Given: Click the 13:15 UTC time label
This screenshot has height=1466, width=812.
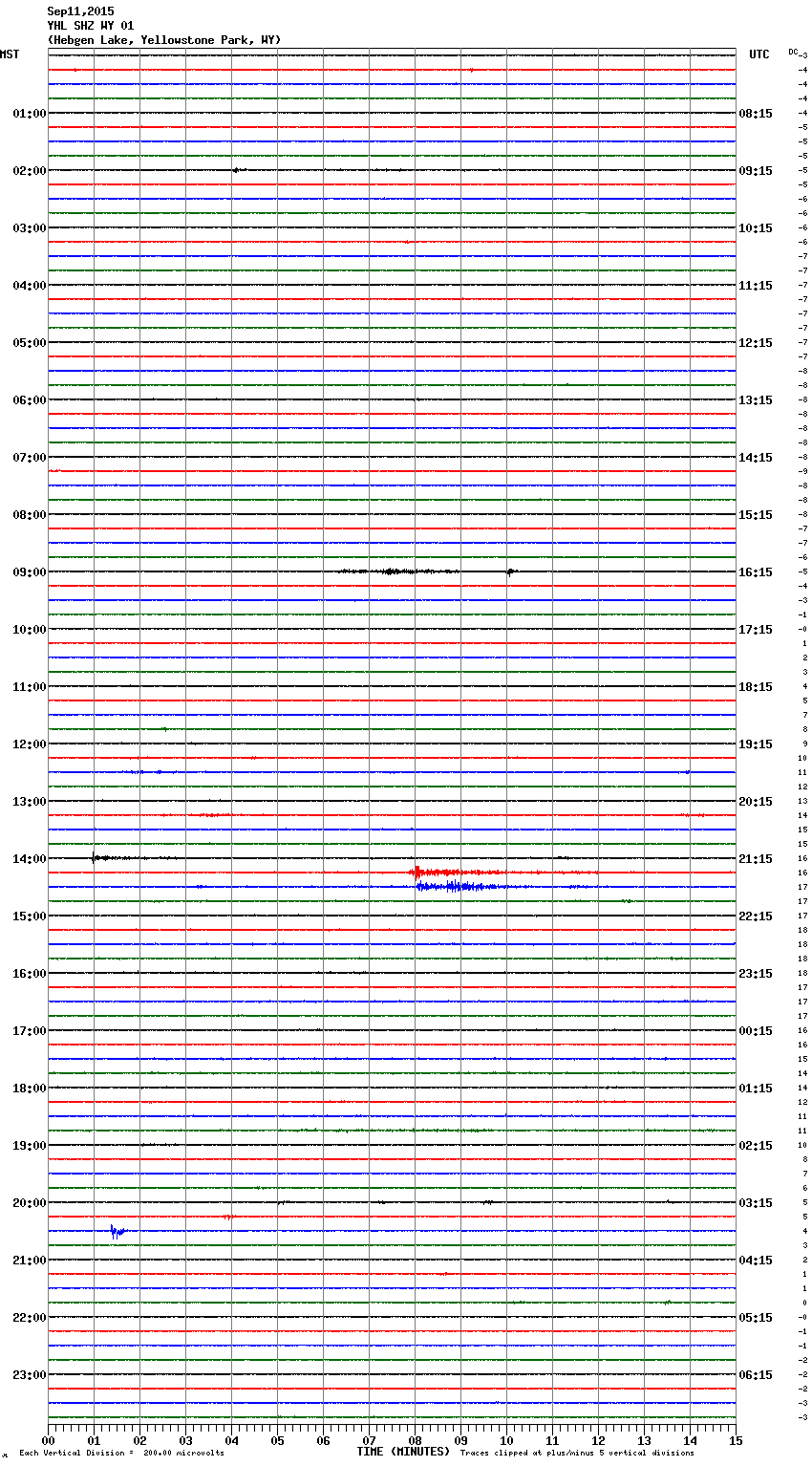Looking at the screenshot, I should click(x=756, y=400).
